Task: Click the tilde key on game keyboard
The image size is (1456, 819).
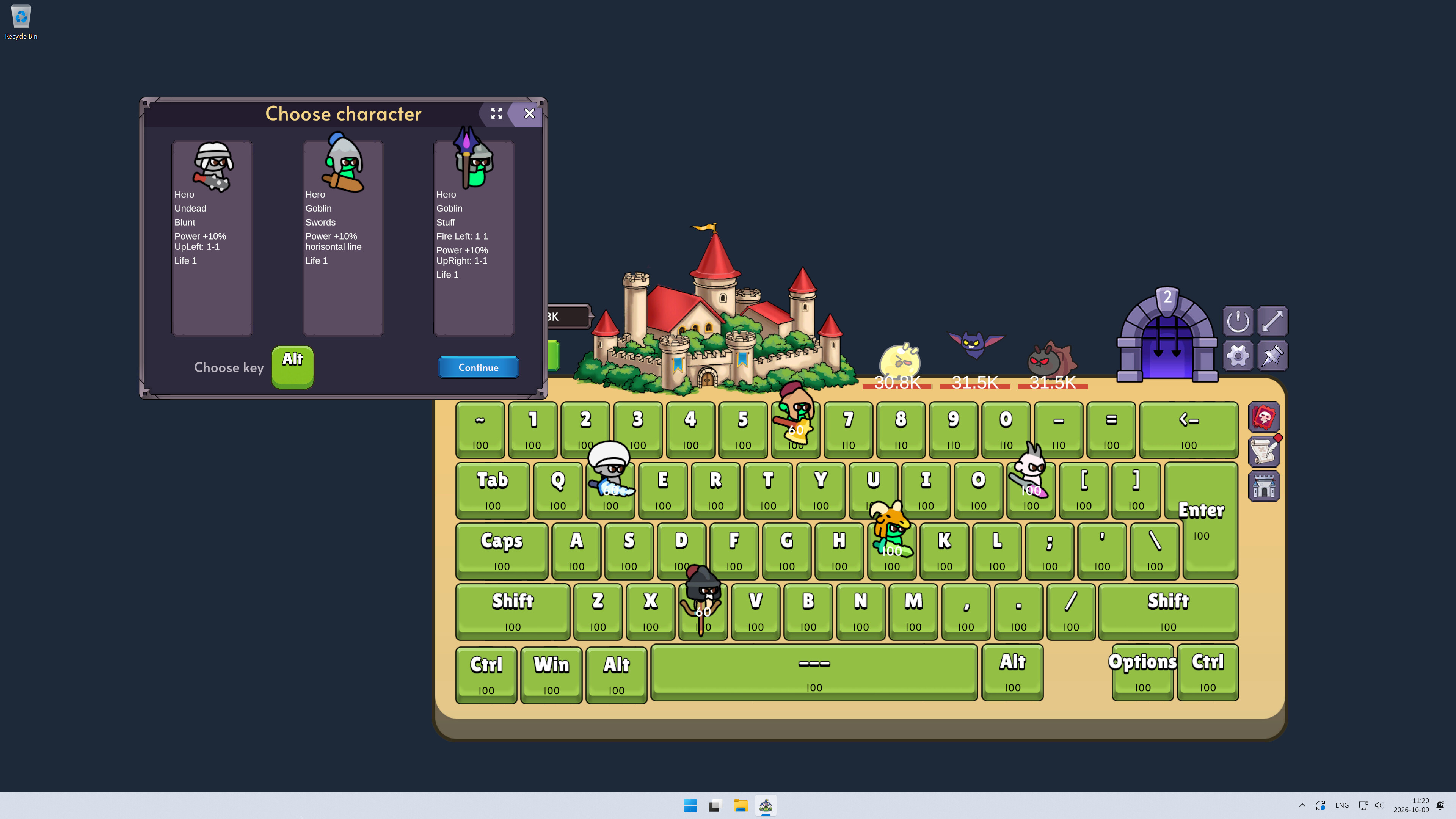Action: pos(480,430)
